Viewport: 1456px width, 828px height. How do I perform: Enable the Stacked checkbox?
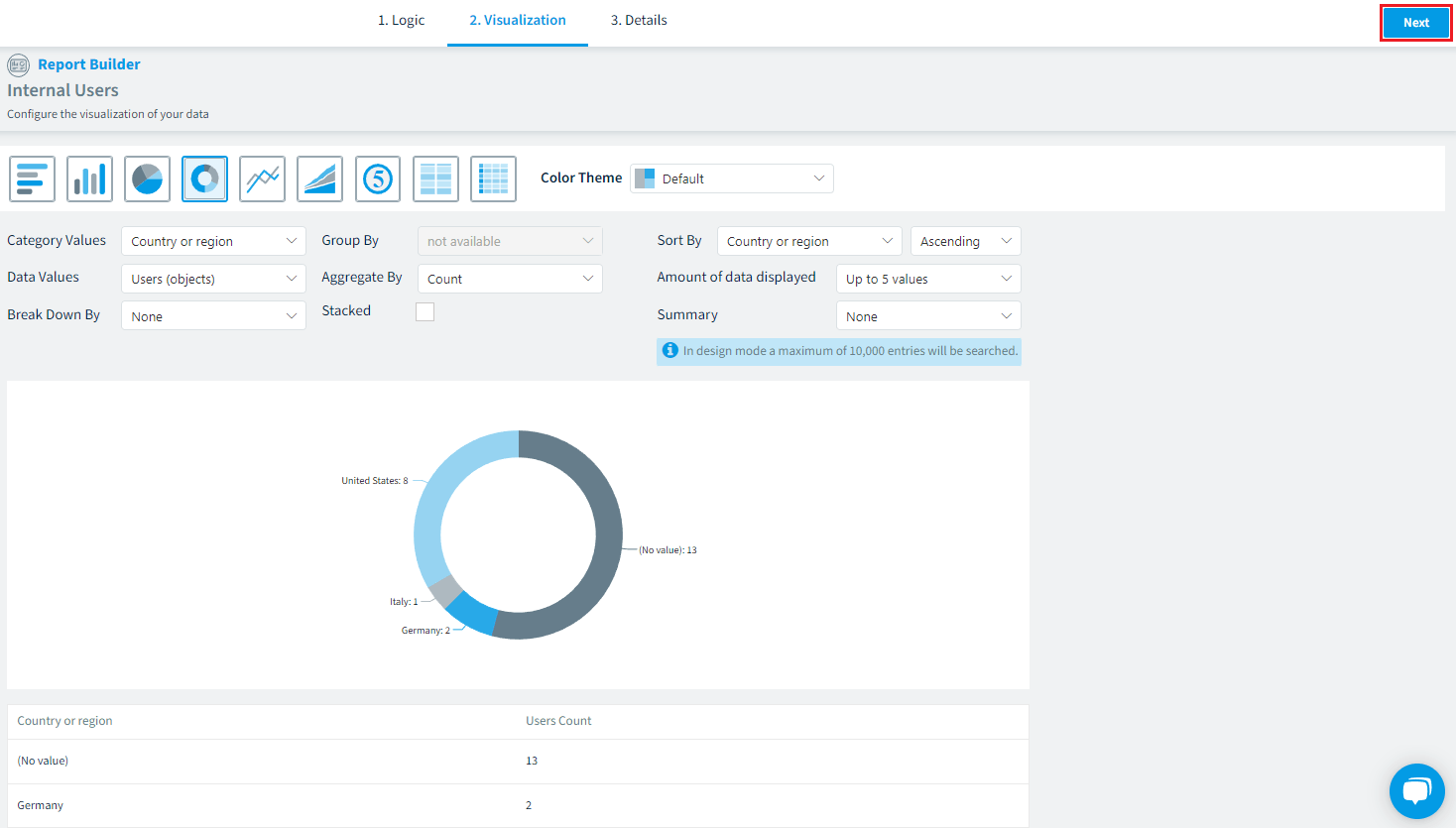(425, 311)
